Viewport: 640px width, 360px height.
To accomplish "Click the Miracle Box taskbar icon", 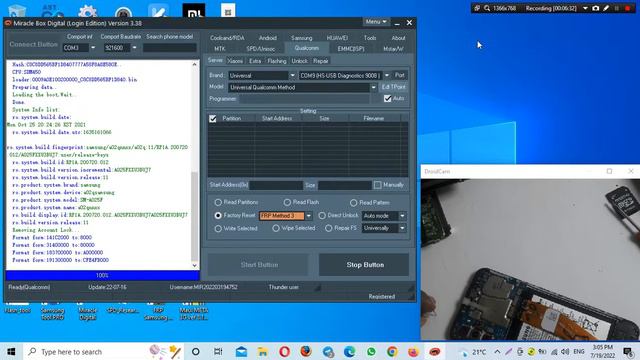I will tap(435, 351).
